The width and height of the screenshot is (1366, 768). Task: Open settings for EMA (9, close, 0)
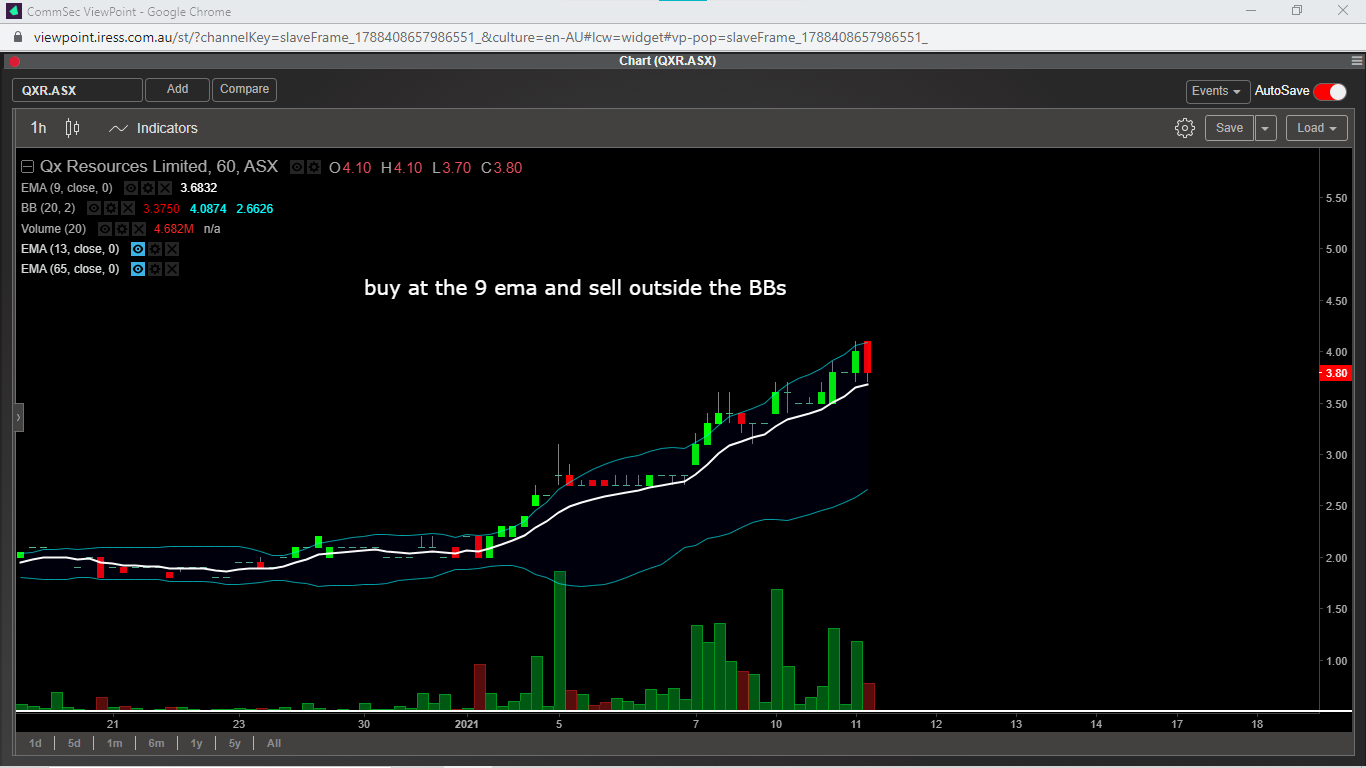tap(148, 188)
